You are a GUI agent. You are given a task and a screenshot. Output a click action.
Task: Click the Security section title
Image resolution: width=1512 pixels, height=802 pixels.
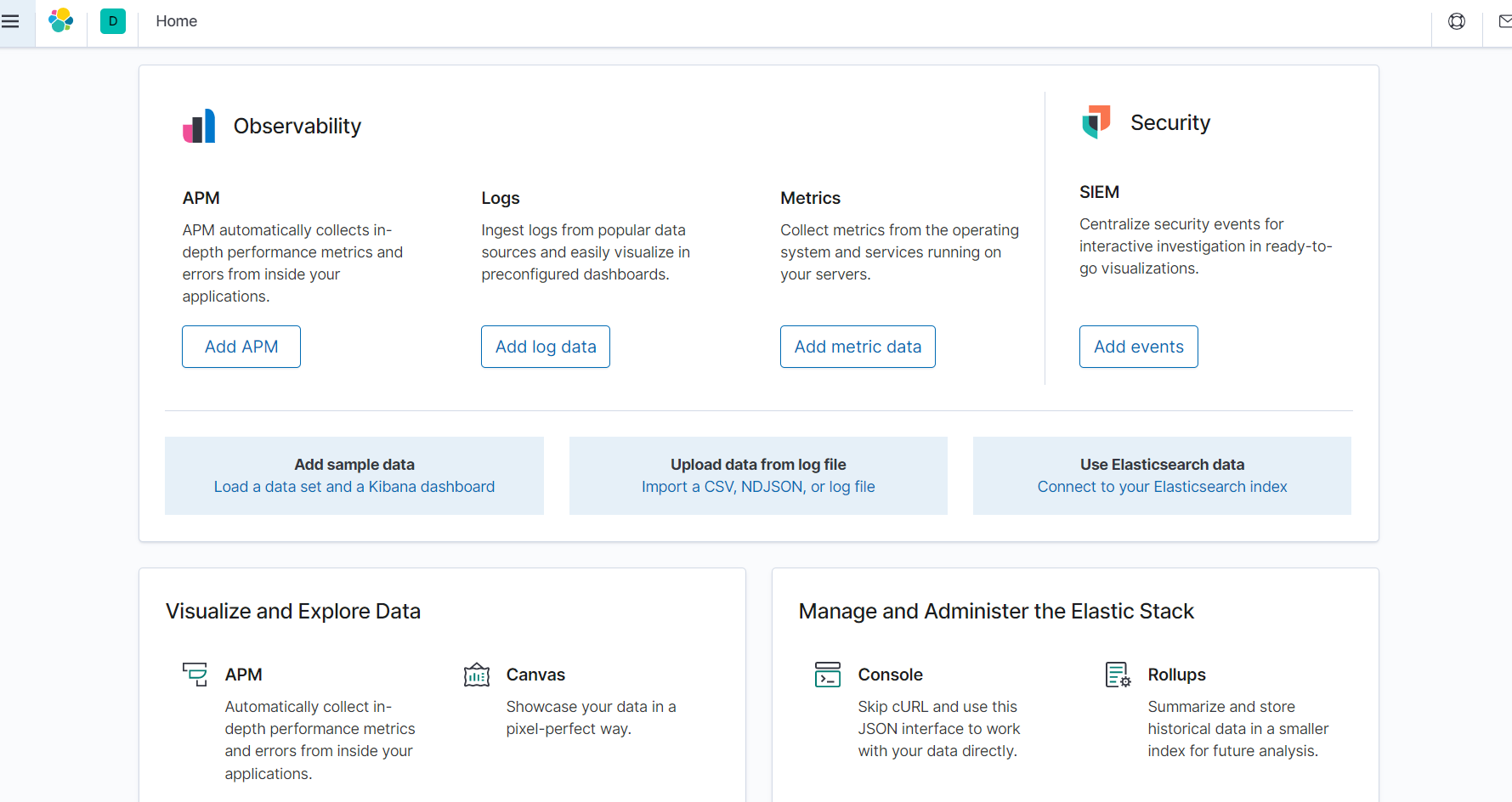(x=1170, y=122)
